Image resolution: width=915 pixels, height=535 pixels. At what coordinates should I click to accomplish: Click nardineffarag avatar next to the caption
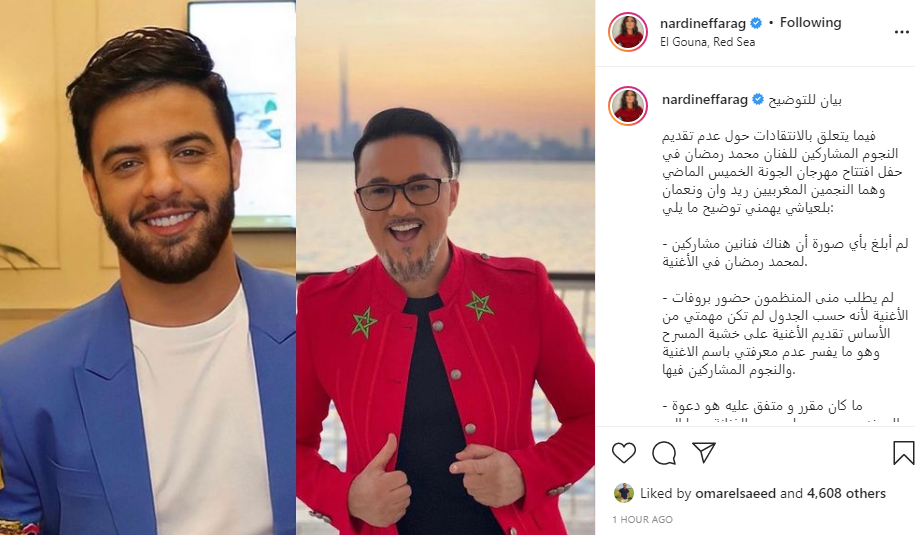pos(628,106)
